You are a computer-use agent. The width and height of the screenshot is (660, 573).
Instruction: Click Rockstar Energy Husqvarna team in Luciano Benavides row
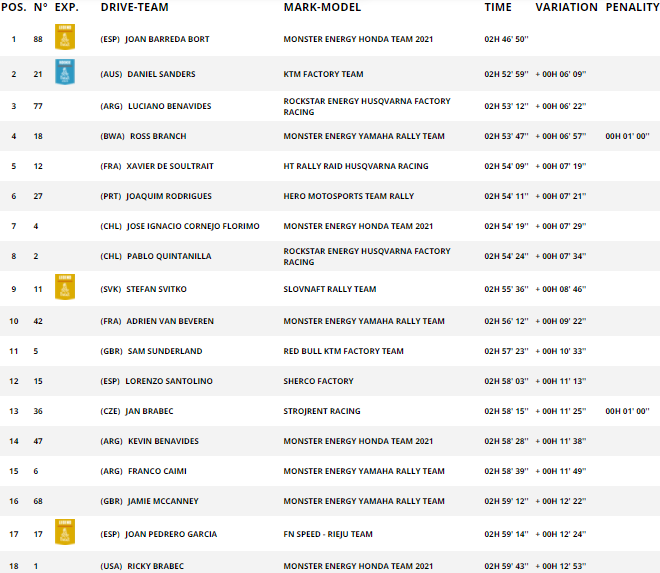pos(367,107)
